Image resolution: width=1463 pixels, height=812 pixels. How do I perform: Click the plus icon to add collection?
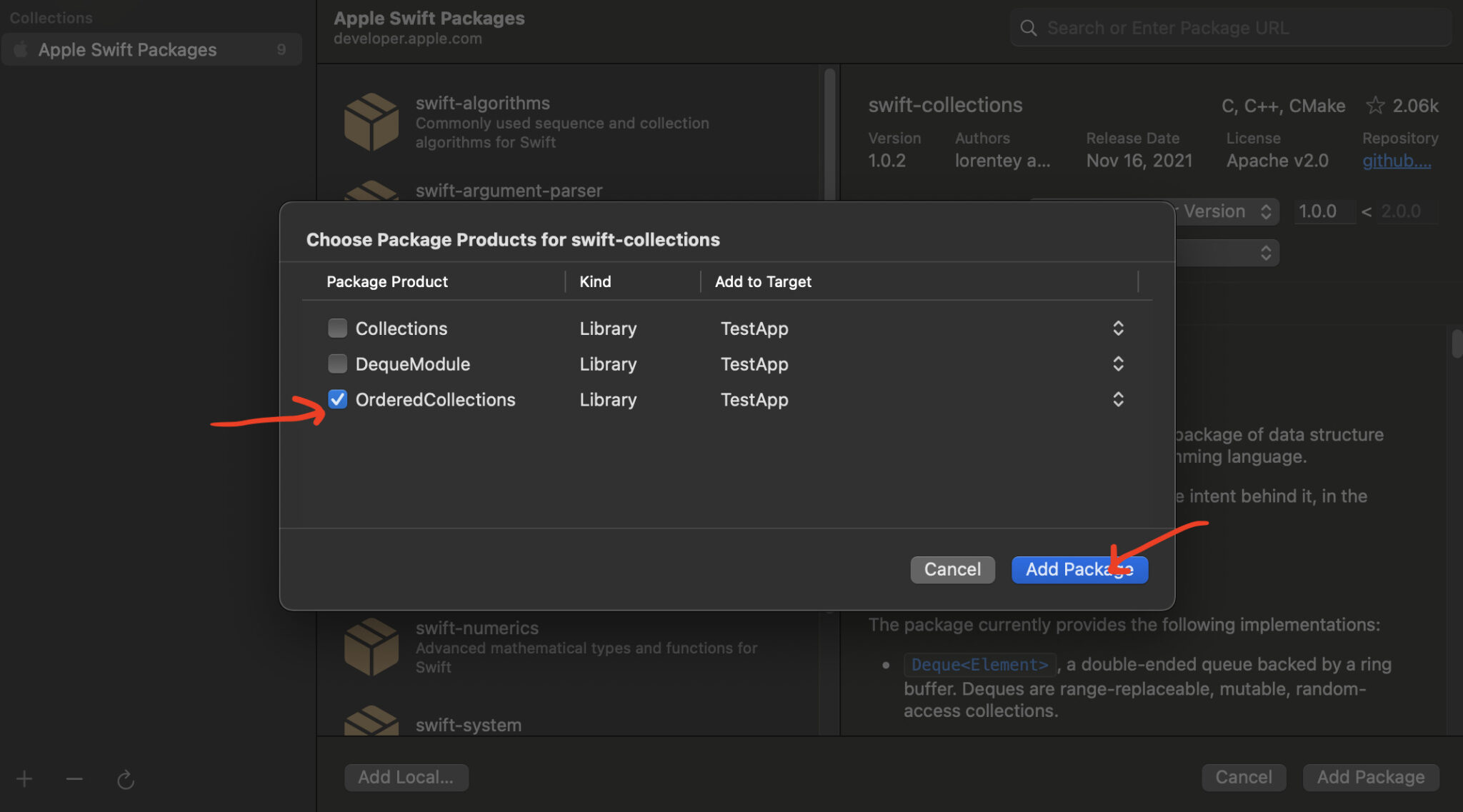click(24, 778)
